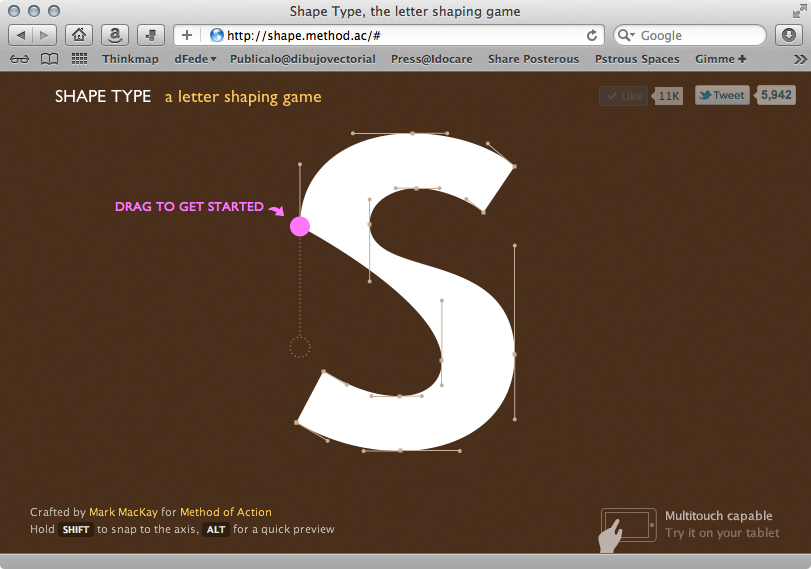The height and width of the screenshot is (569, 811).
Task: Click the Tweet button
Action: point(721,96)
